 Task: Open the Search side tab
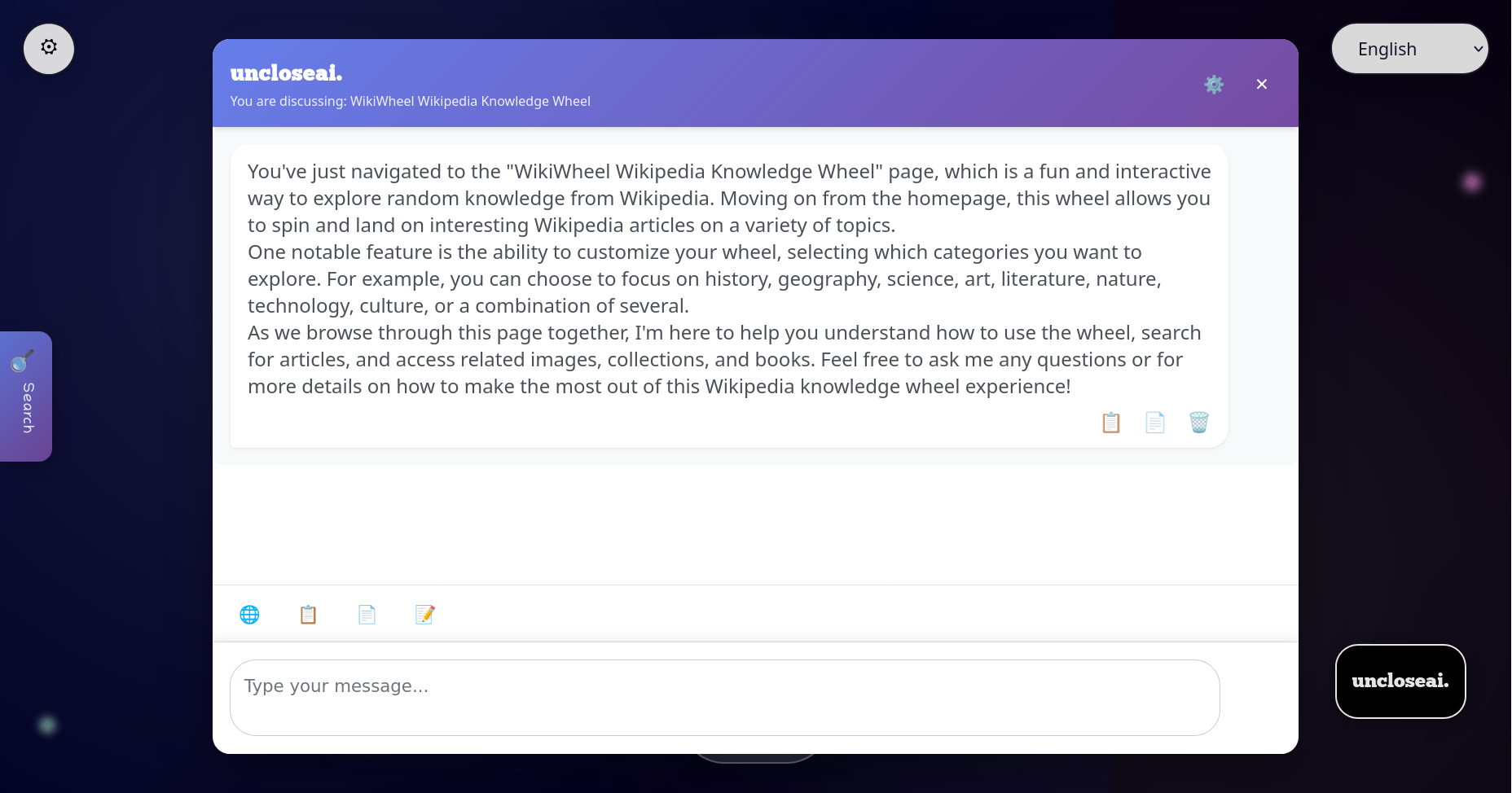click(x=26, y=396)
